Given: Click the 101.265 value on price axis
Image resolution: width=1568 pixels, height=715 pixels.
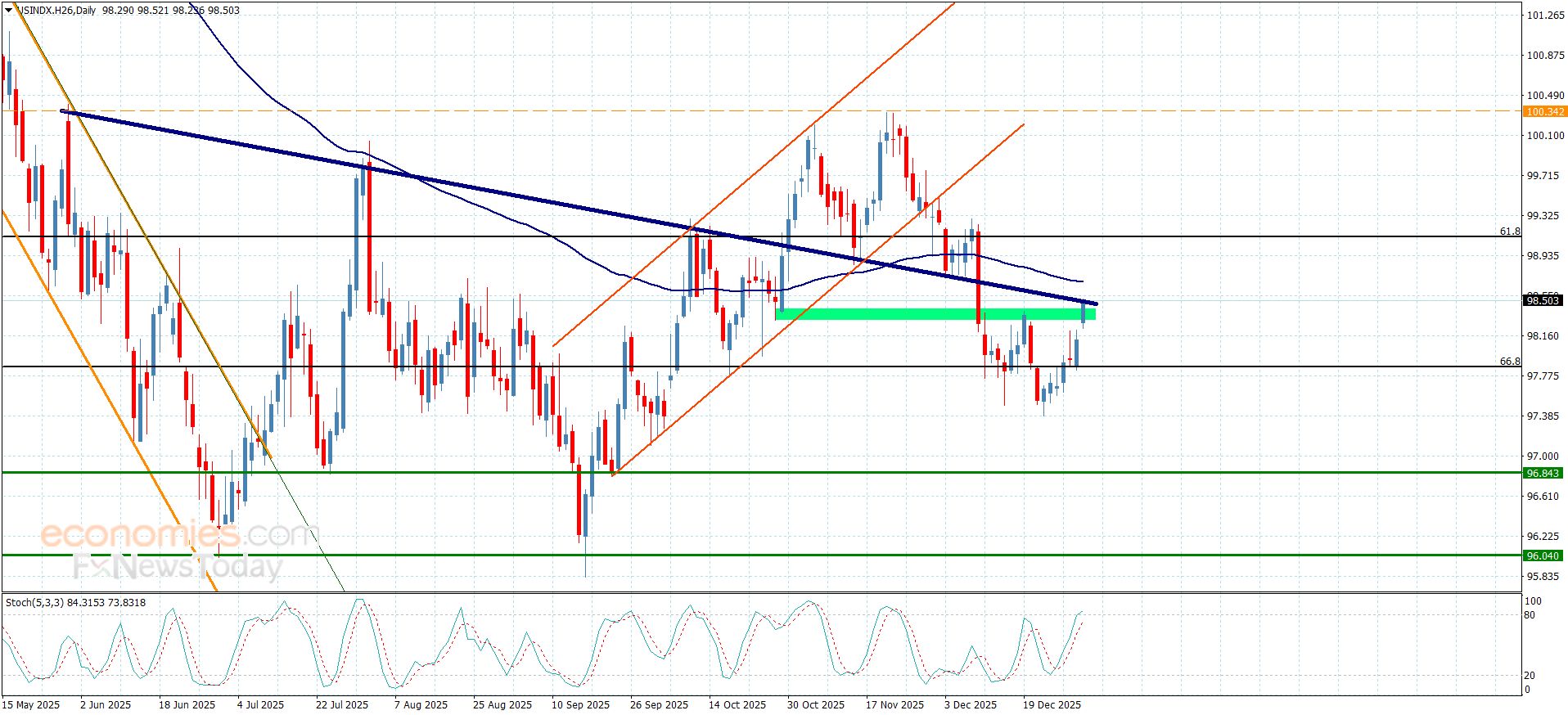Looking at the screenshot, I should (x=1545, y=16).
